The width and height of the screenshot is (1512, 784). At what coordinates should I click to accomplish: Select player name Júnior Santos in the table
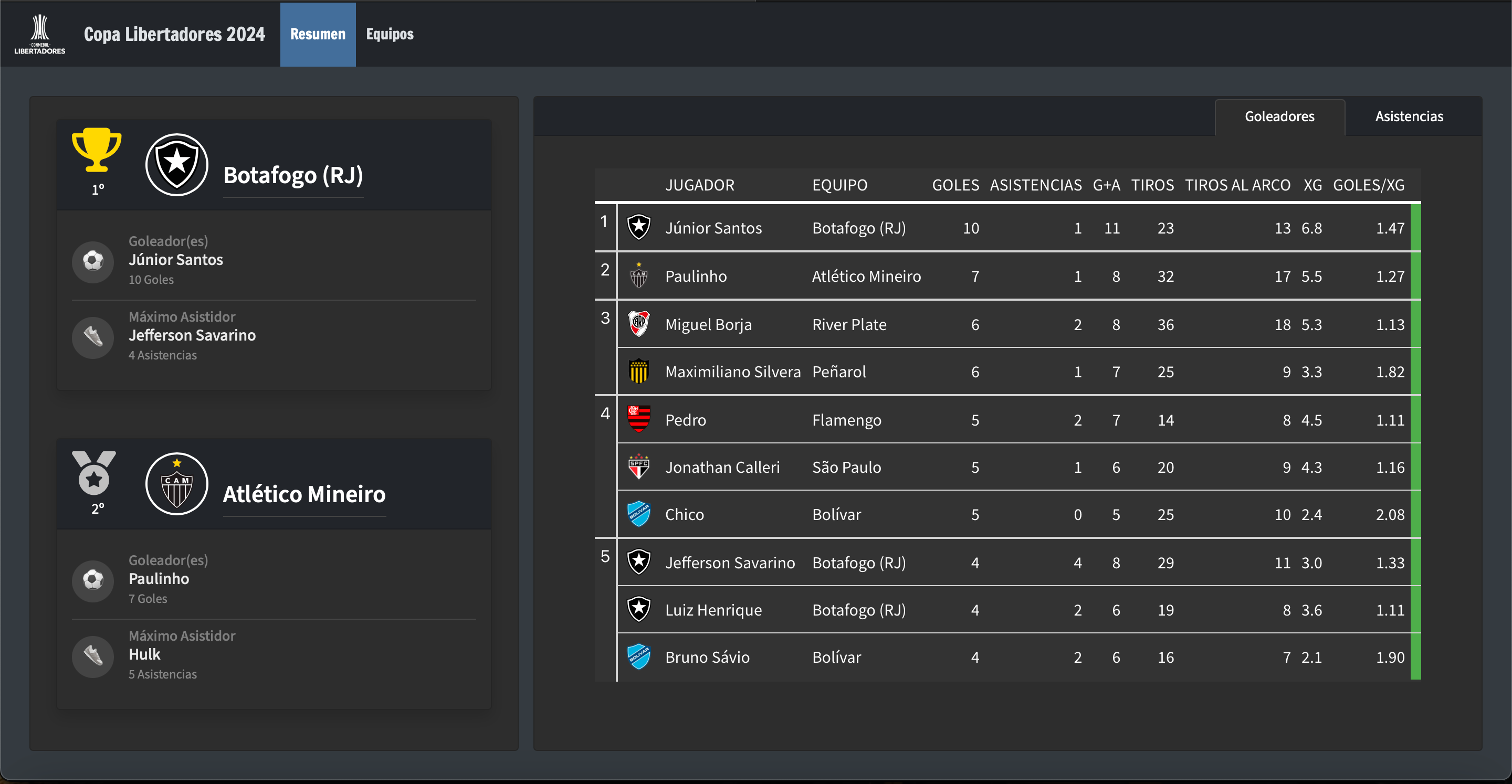pyautogui.click(x=713, y=228)
